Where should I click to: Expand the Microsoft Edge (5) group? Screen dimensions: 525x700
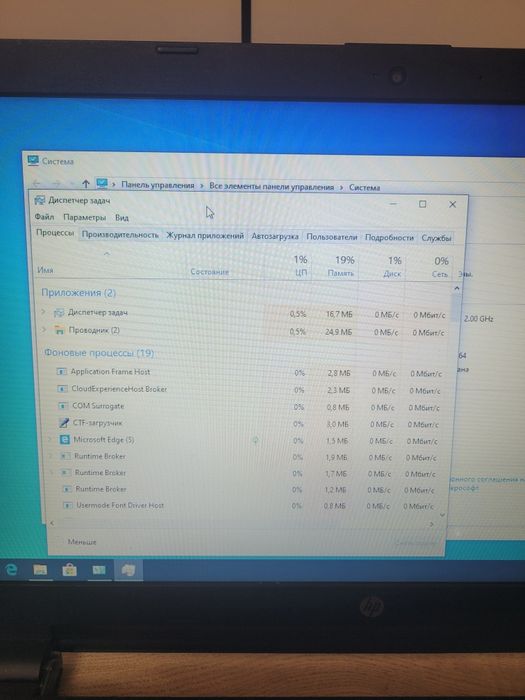pos(50,439)
